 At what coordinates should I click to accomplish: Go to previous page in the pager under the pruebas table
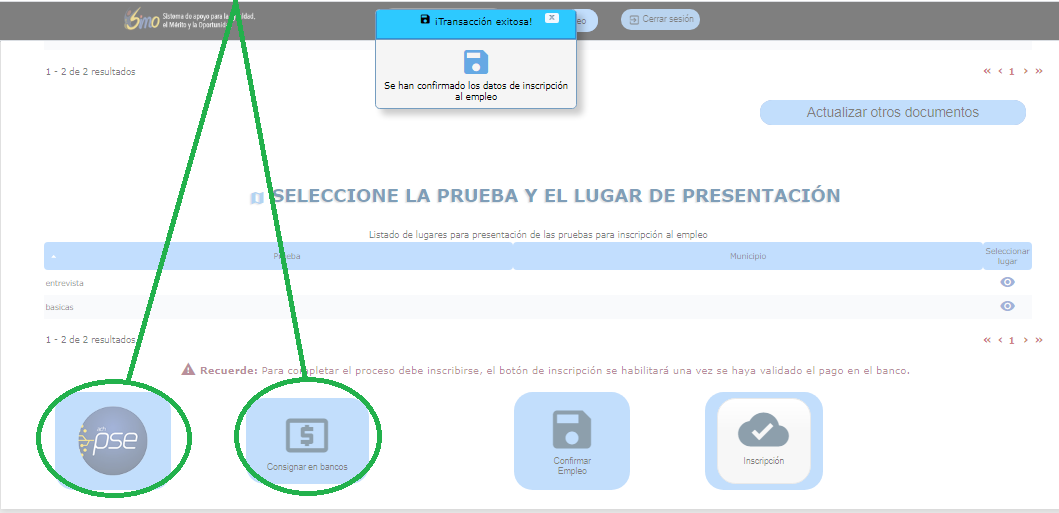tap(999, 340)
